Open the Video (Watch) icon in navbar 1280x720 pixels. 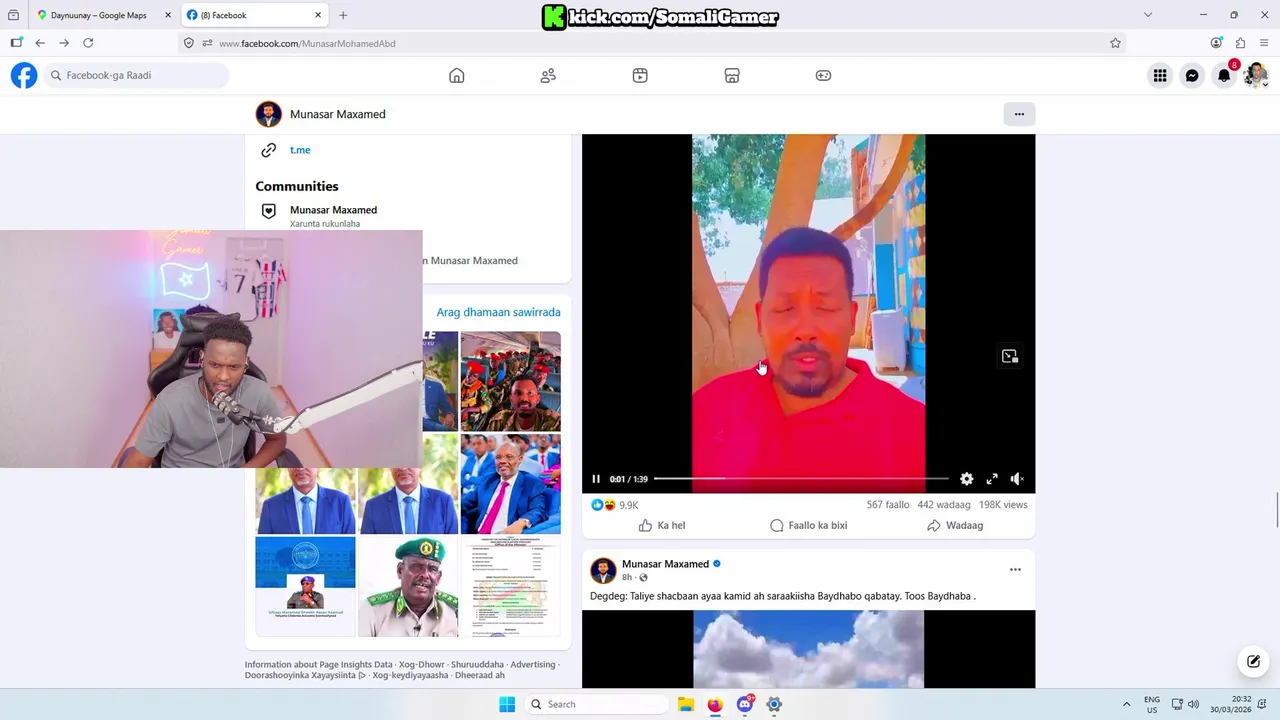[640, 75]
